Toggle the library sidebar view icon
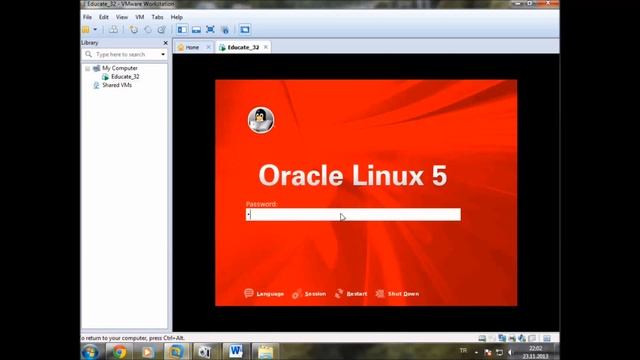 [182, 29]
